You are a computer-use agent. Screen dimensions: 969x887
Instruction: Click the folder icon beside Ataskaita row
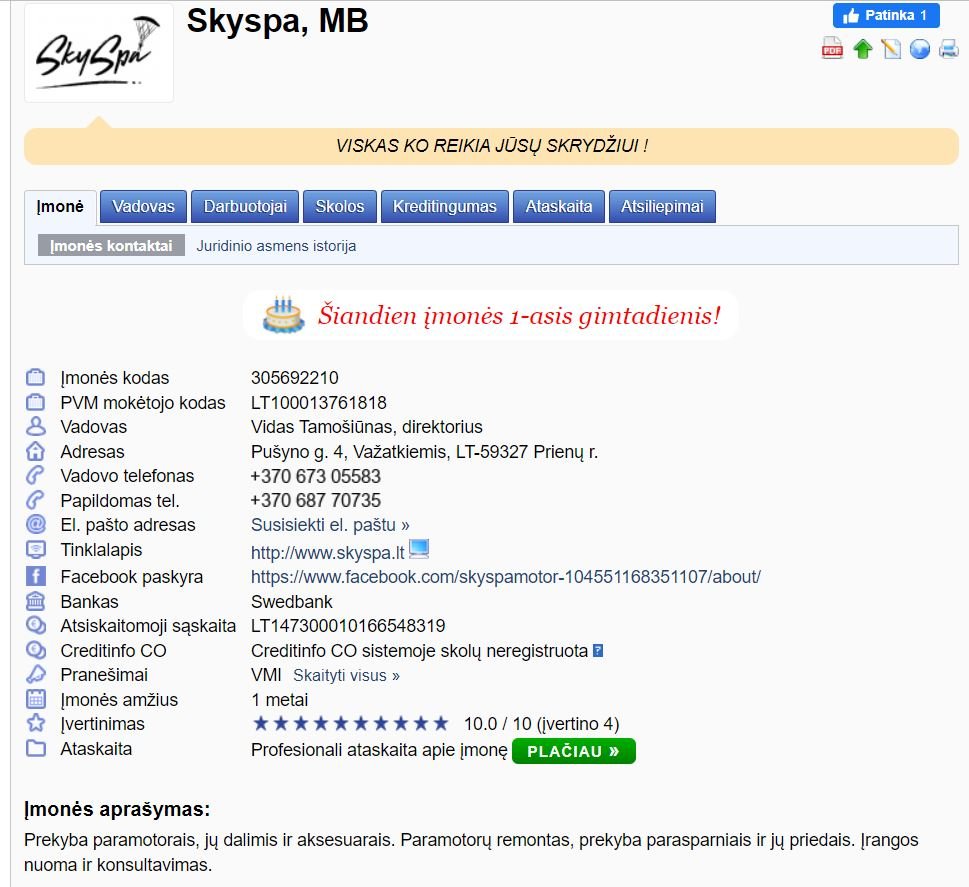(36, 749)
